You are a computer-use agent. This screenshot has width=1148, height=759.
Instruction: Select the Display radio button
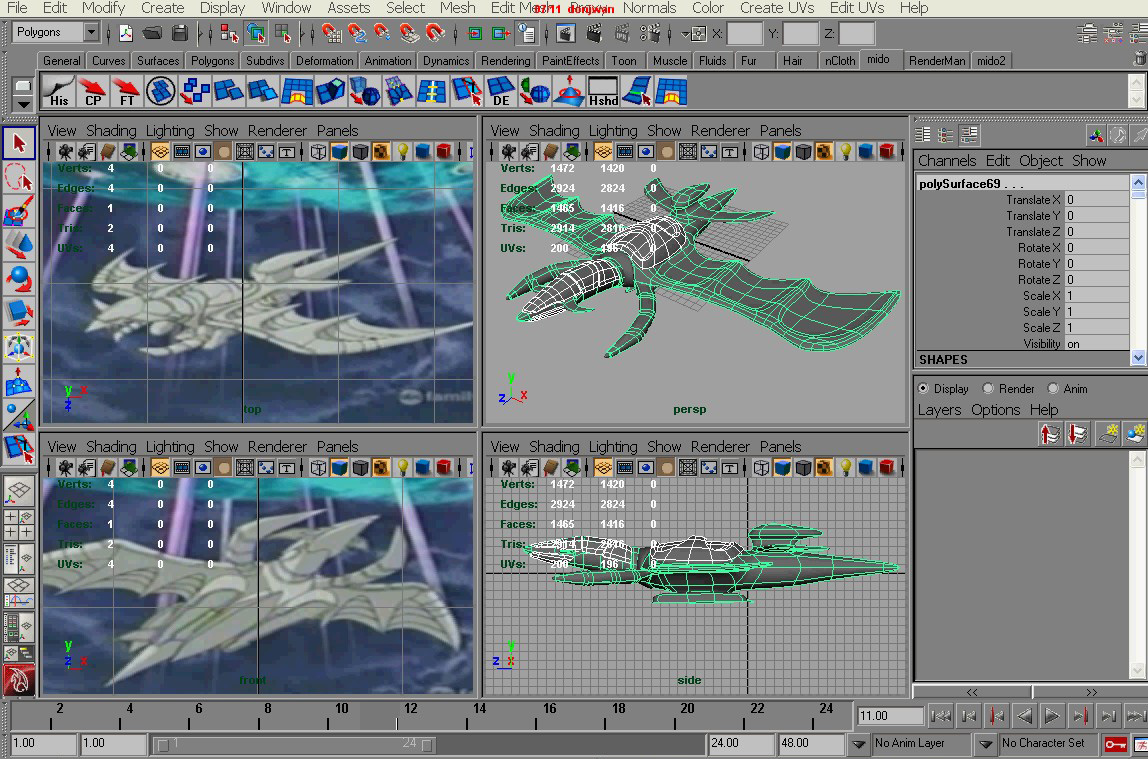923,389
